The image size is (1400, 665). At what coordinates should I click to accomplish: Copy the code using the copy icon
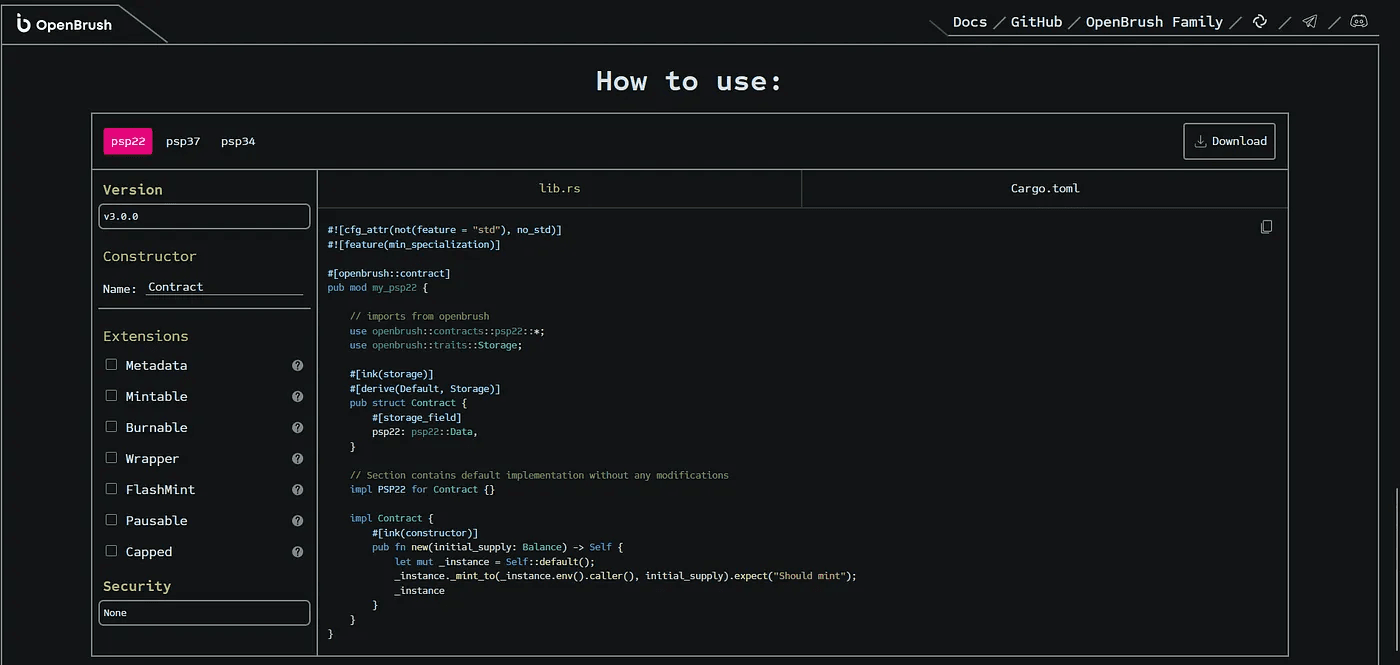1266,227
